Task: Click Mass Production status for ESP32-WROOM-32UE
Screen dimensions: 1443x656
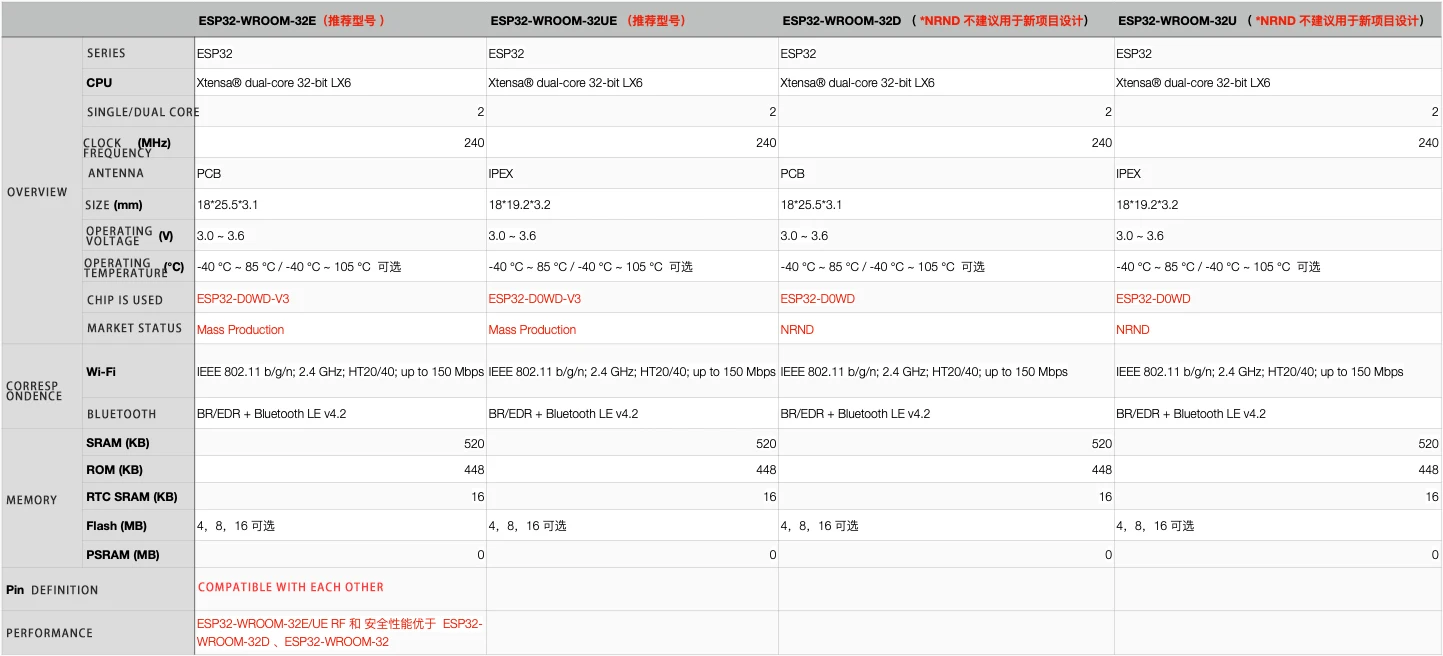Action: [x=532, y=330]
